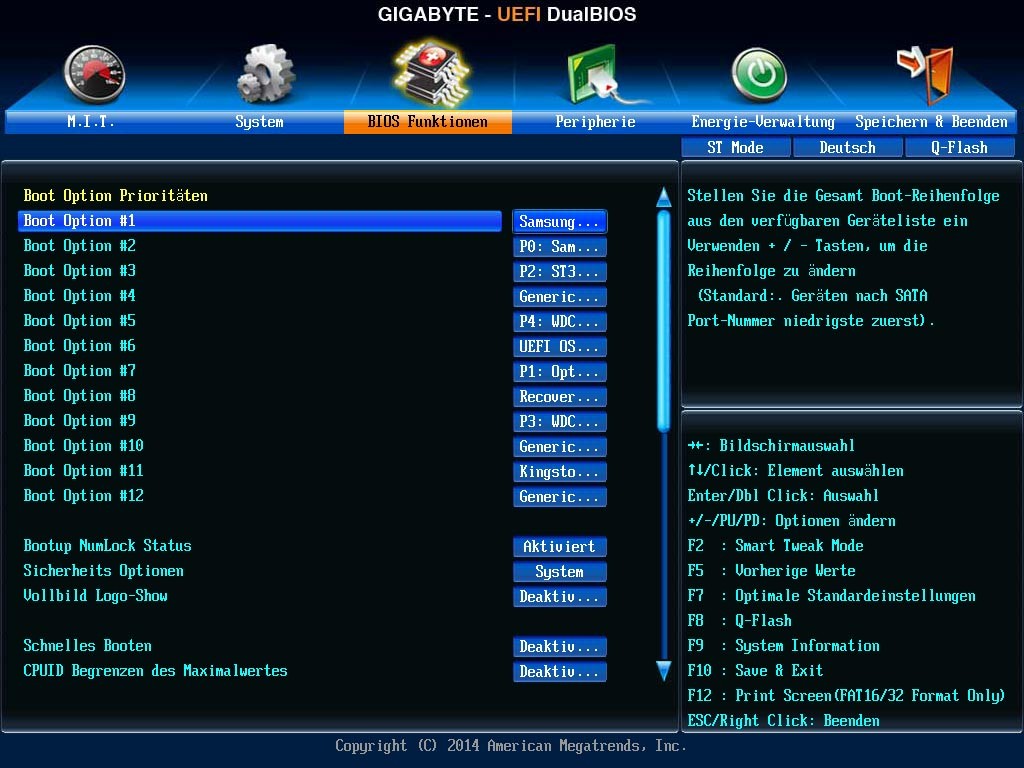Toggle CPUID Begrenzen des Maximalwertes value
Screen dimensions: 1024x768
coord(560,671)
